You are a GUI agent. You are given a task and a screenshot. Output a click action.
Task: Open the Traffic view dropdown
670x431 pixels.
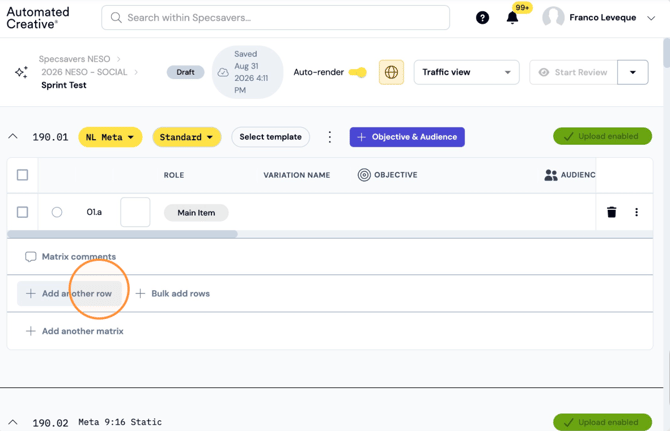click(467, 72)
